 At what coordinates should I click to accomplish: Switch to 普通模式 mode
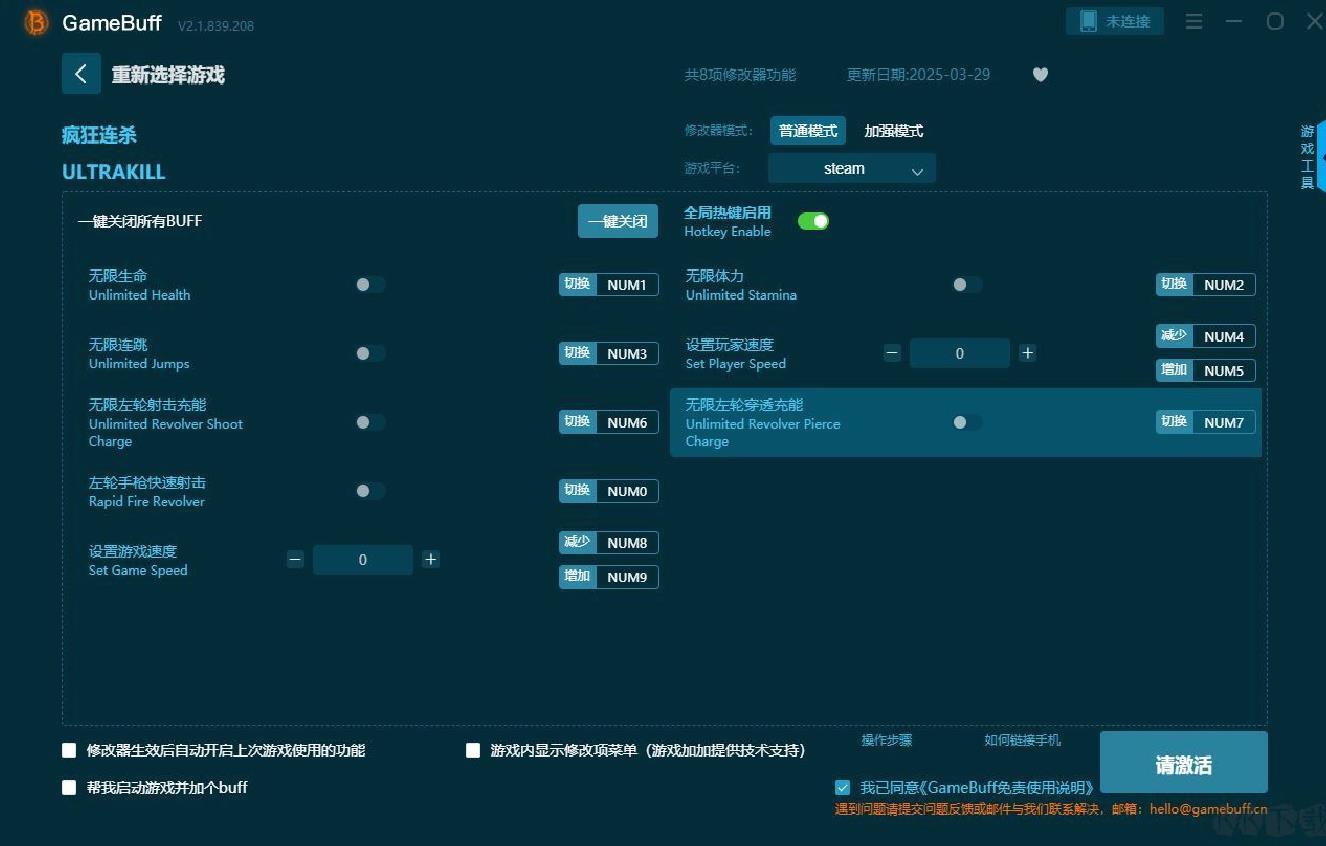tap(808, 131)
